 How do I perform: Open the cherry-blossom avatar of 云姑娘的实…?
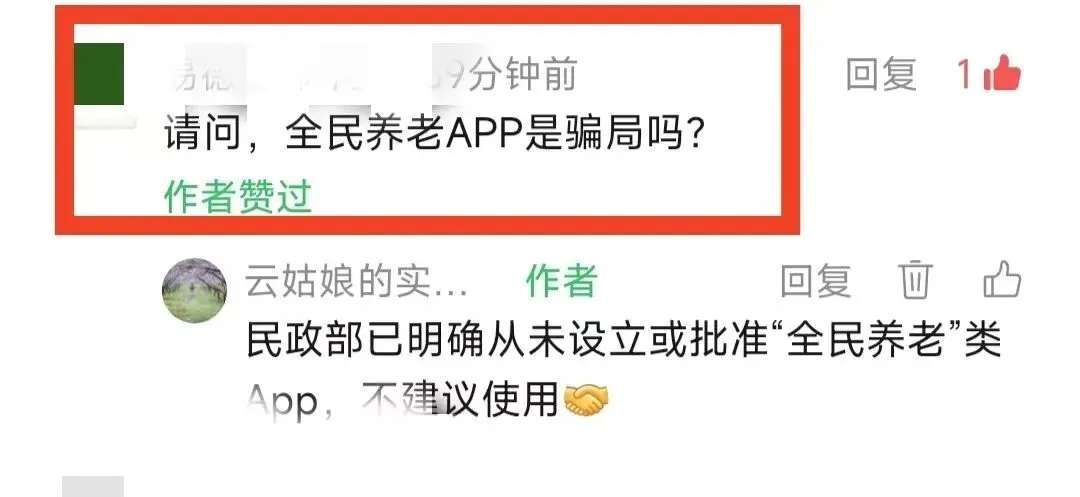194,290
